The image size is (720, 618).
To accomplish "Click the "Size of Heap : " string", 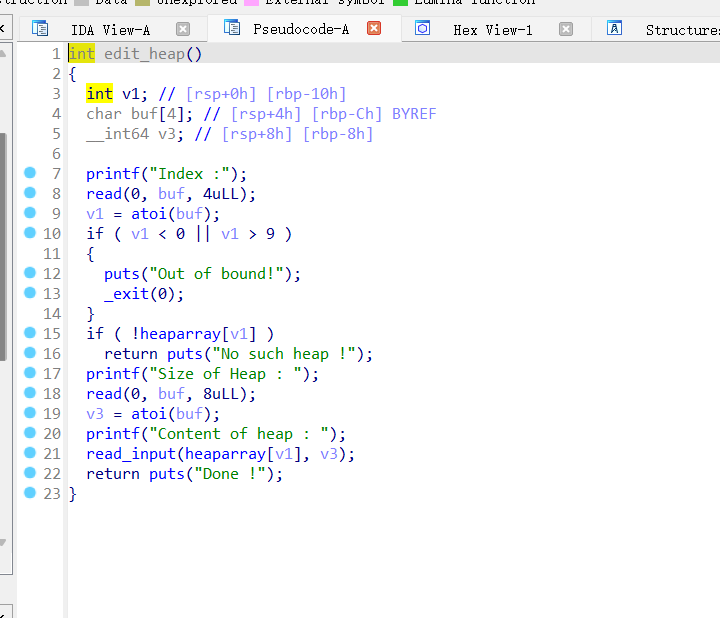I will point(225,374).
